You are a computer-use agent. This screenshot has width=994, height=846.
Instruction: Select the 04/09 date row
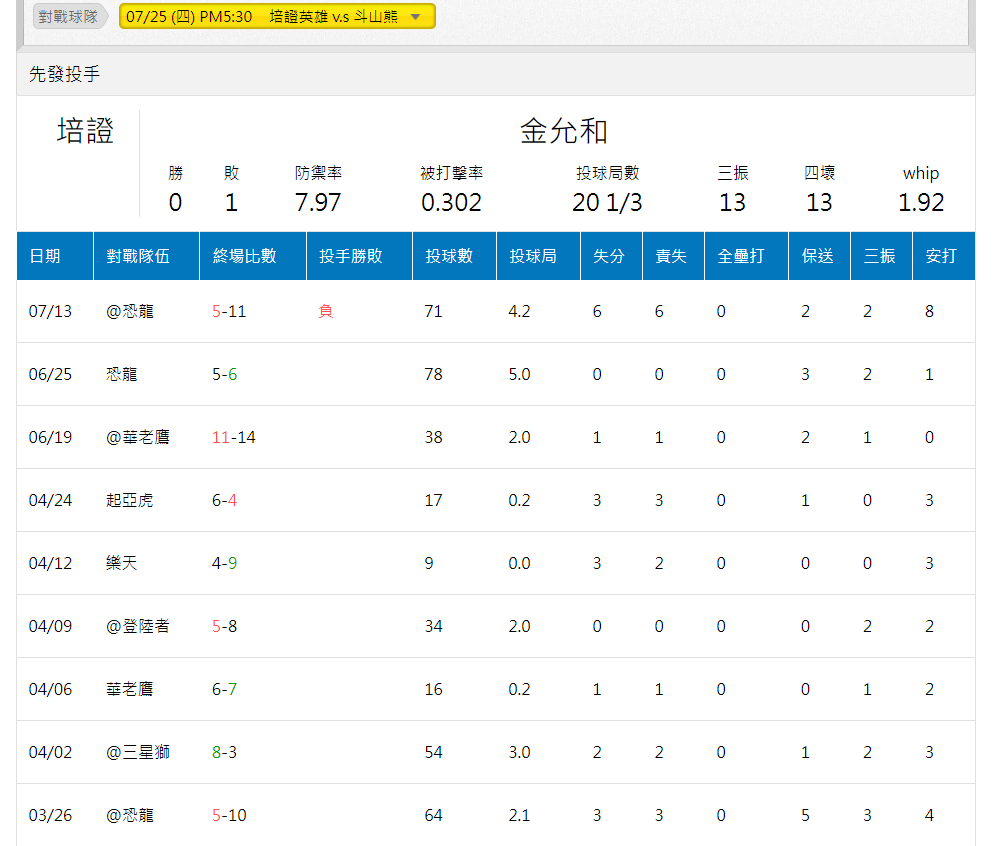(x=496, y=626)
